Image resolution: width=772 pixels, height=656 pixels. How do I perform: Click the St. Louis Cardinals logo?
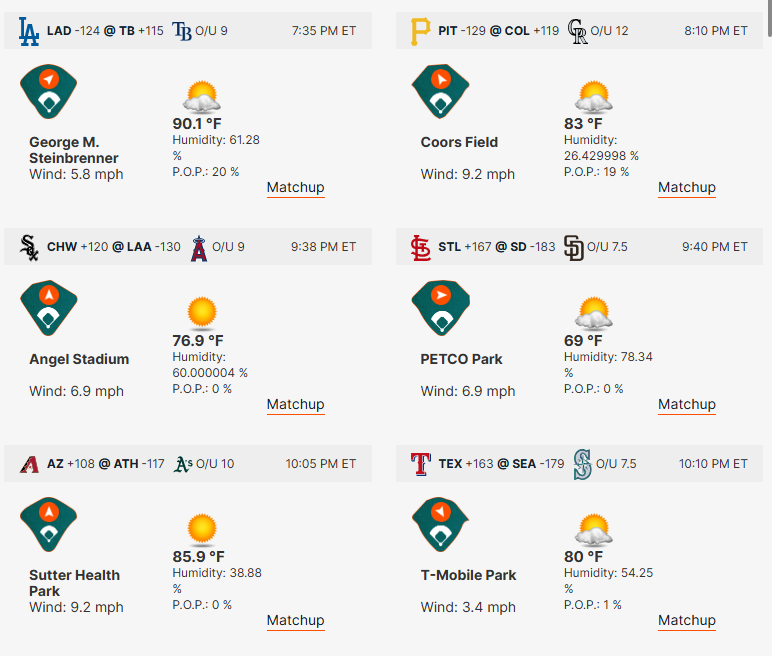click(420, 248)
